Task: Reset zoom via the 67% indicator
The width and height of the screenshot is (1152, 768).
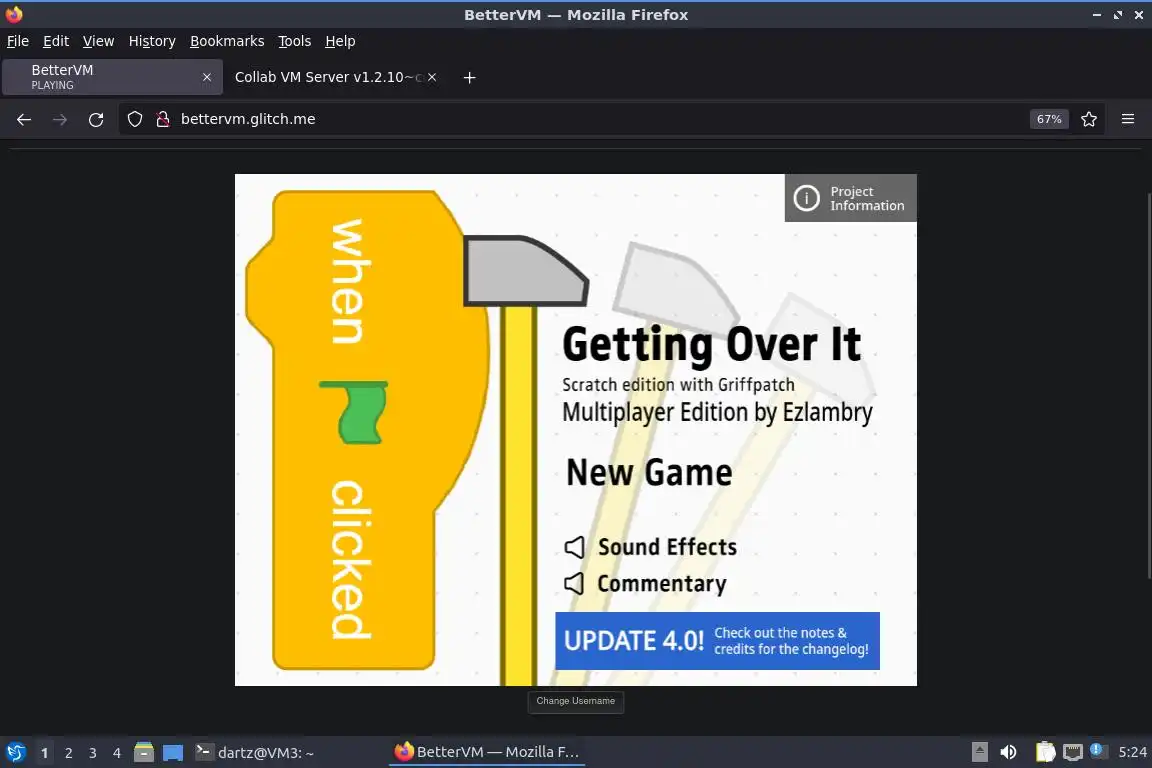Action: [x=1048, y=119]
